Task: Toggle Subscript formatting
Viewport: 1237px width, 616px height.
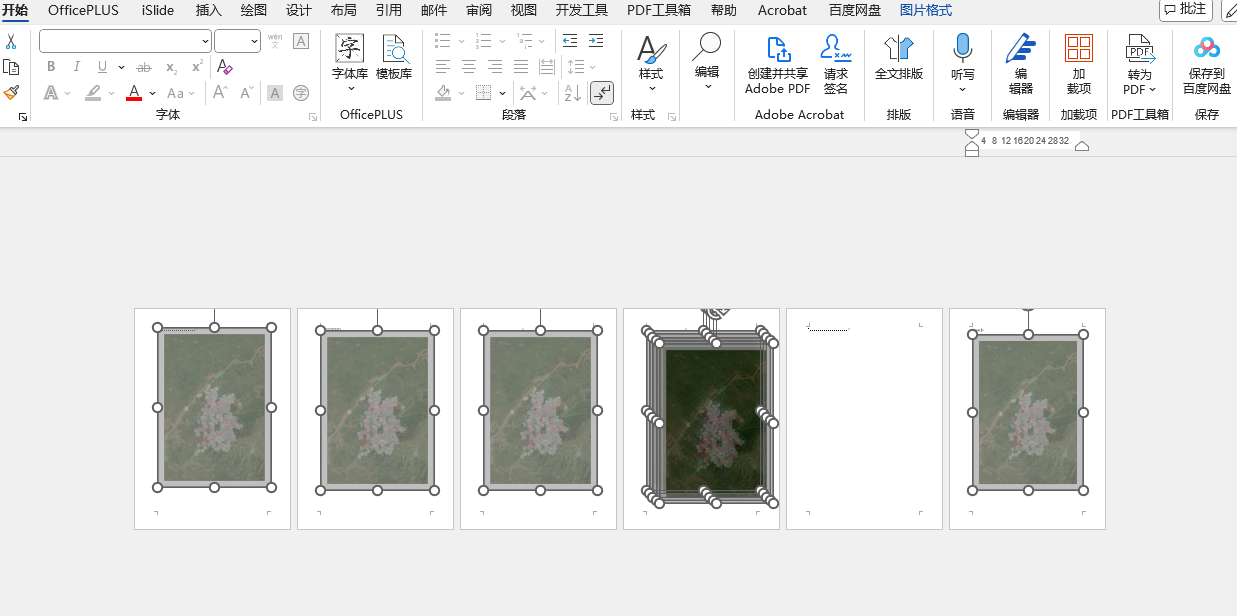Action: point(171,67)
